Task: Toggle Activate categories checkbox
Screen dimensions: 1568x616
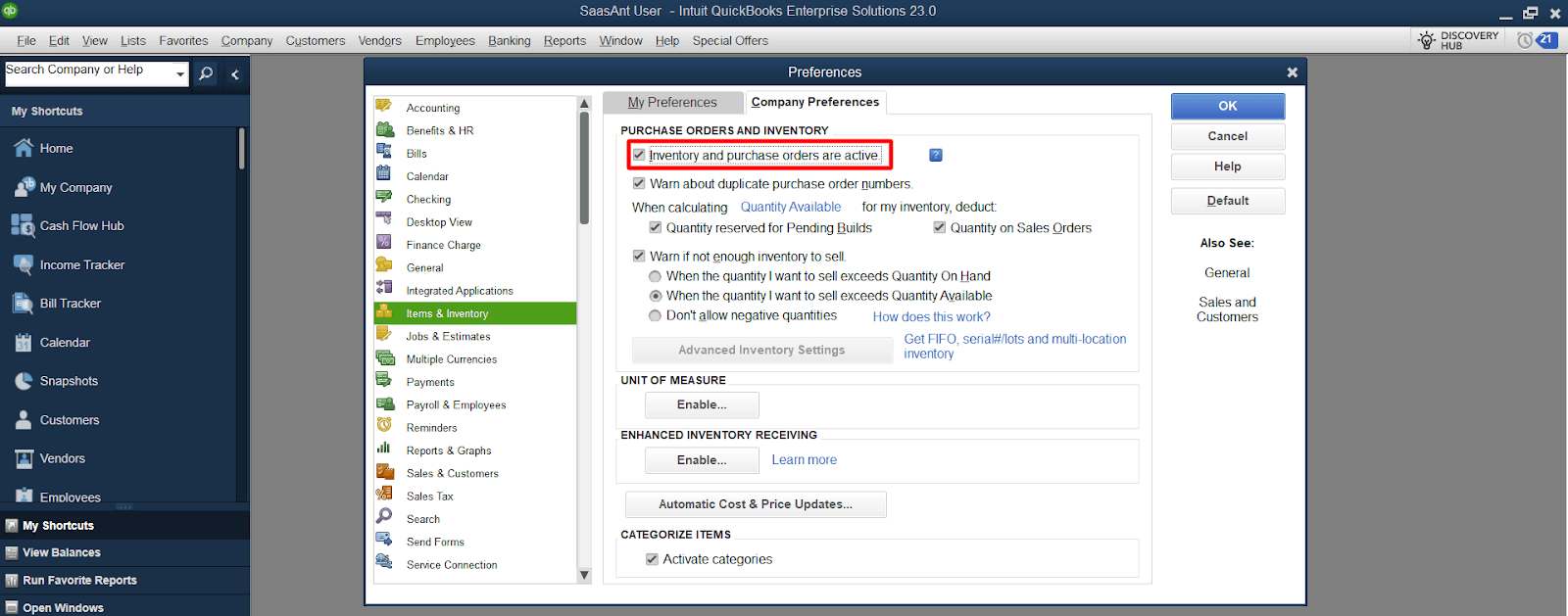Action: click(653, 559)
